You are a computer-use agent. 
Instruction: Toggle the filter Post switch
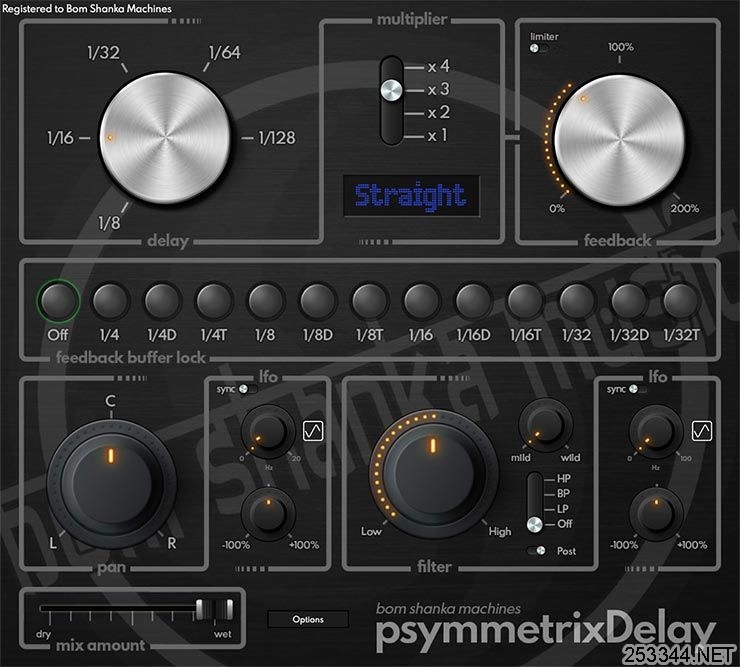[x=537, y=550]
